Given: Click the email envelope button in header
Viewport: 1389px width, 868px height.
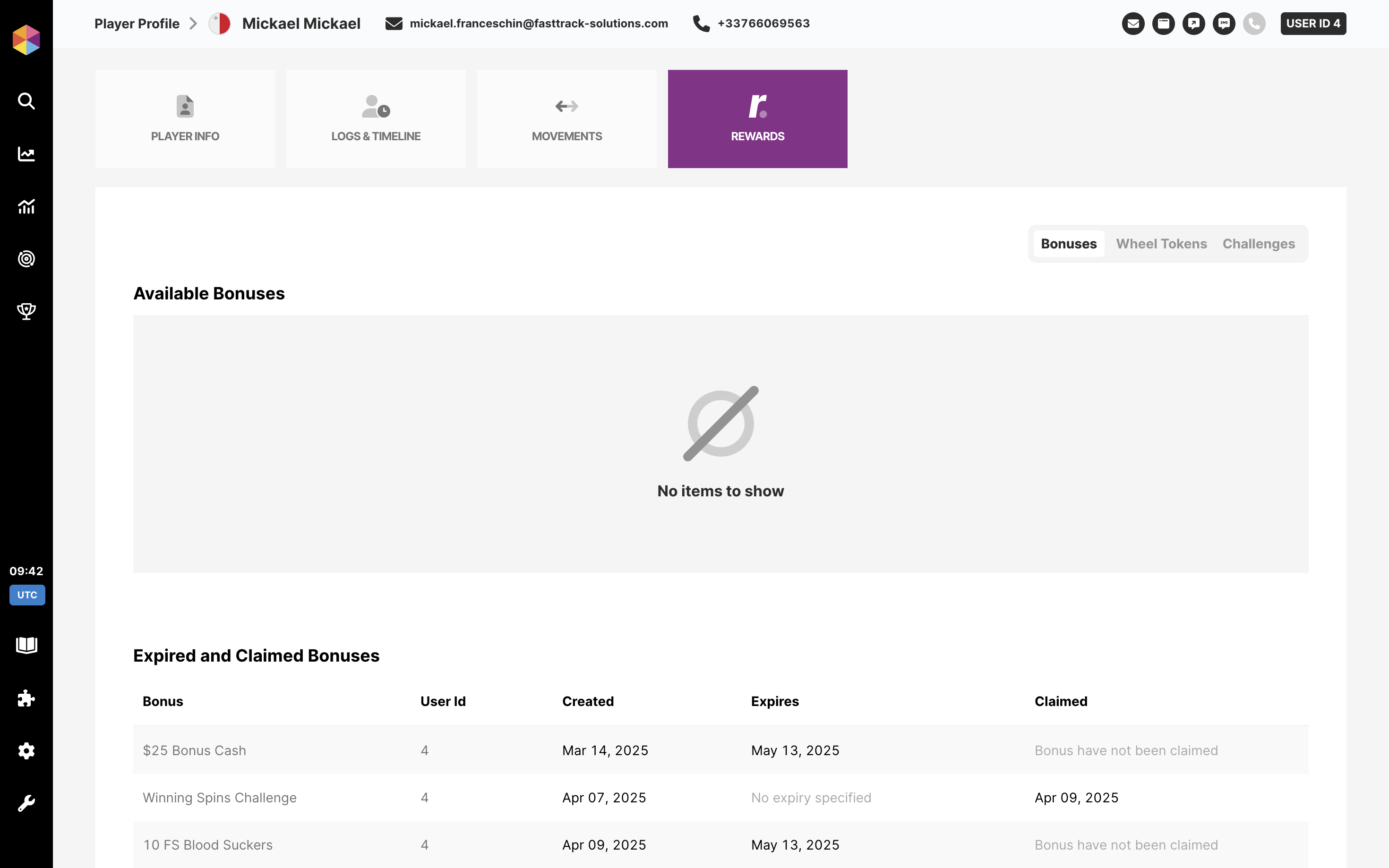Looking at the screenshot, I should click(1133, 24).
